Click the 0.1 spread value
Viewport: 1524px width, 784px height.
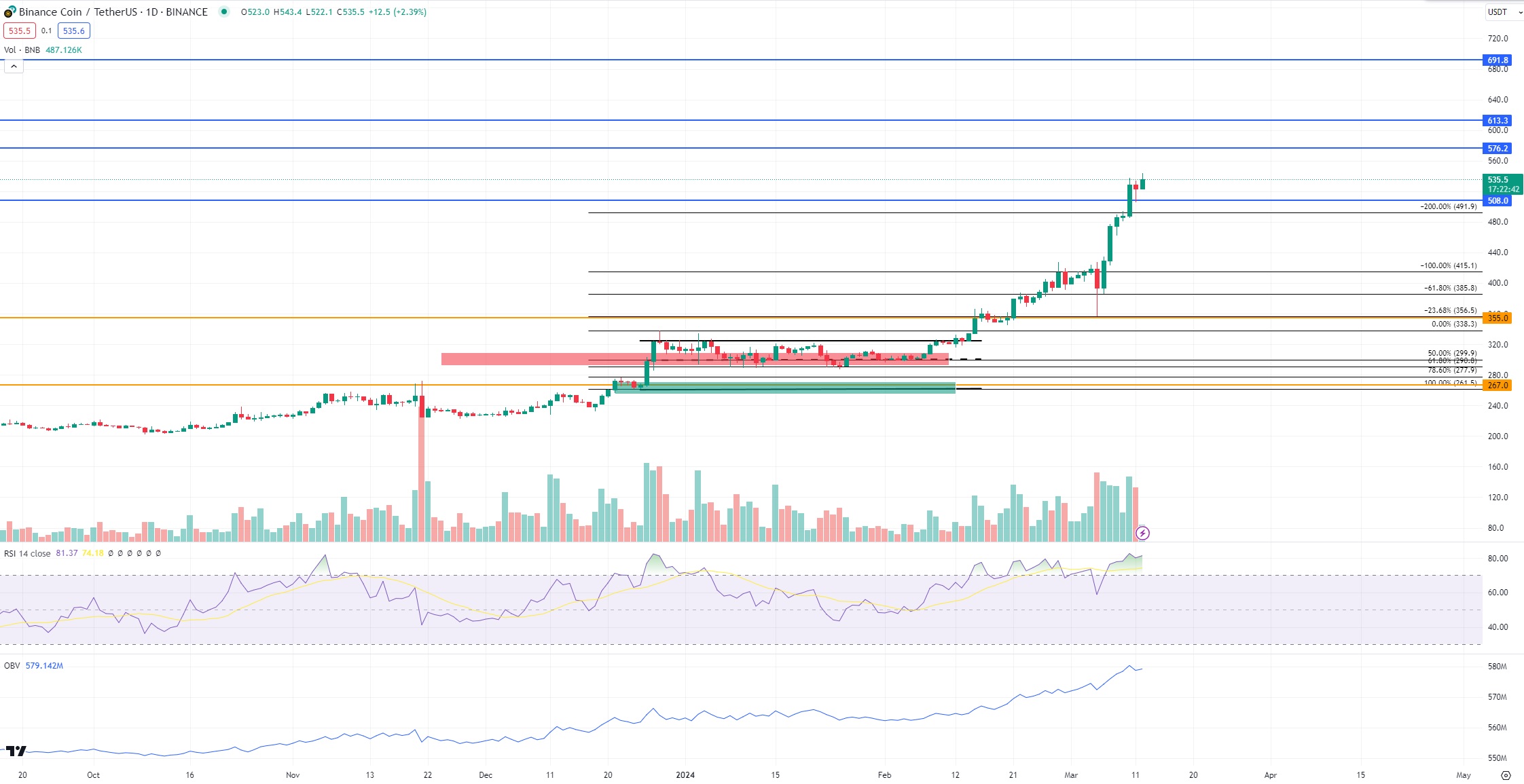46,31
